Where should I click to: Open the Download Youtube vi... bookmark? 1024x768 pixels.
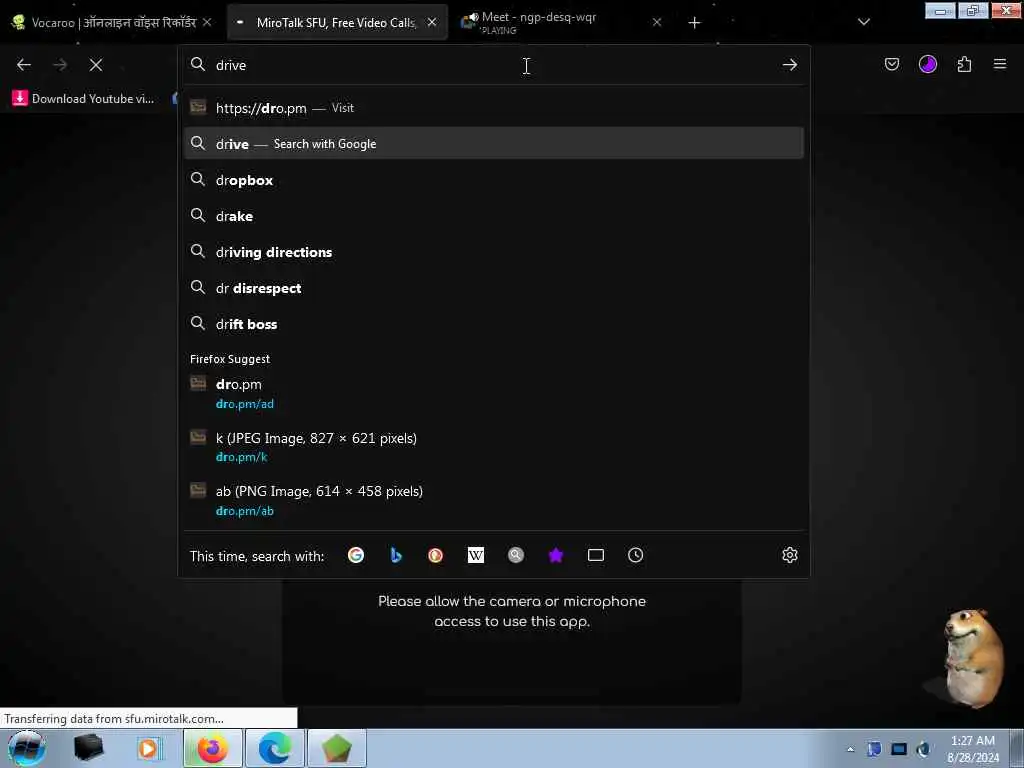click(83, 99)
